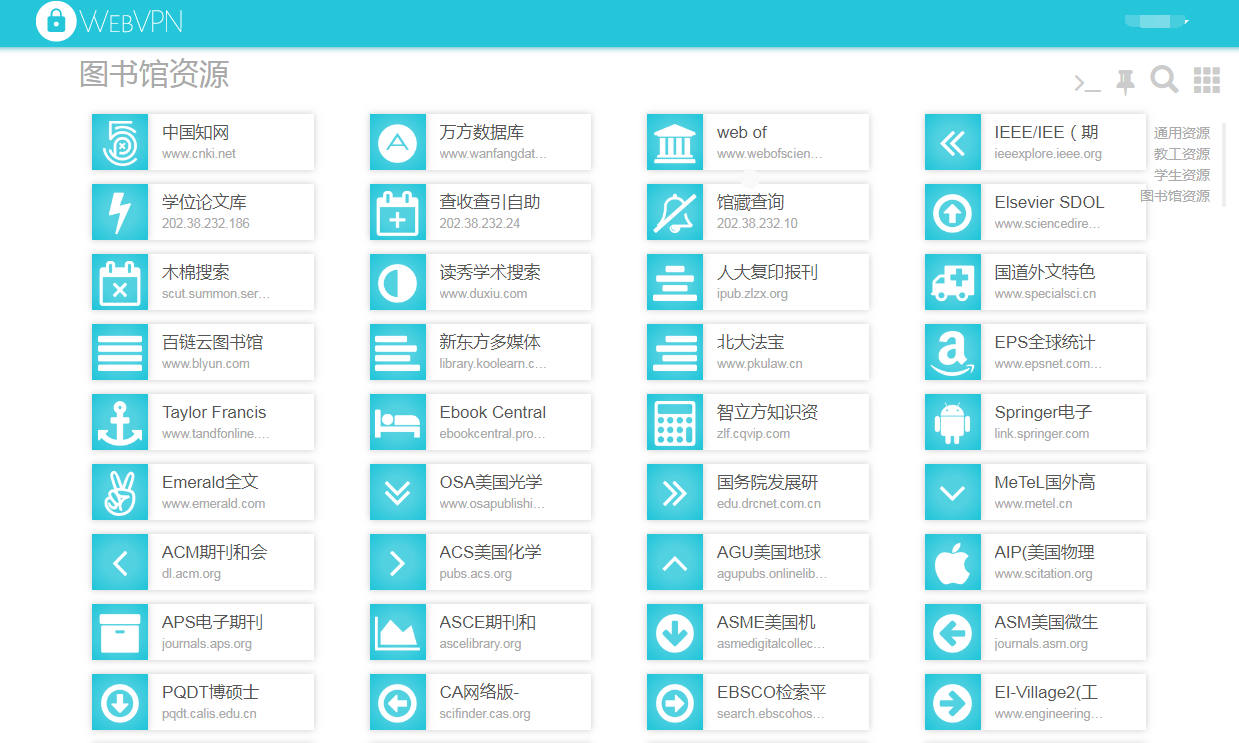Image resolution: width=1239 pixels, height=743 pixels.
Task: Click the ACM期刊和会 left chevron icon
Action: coord(120,562)
